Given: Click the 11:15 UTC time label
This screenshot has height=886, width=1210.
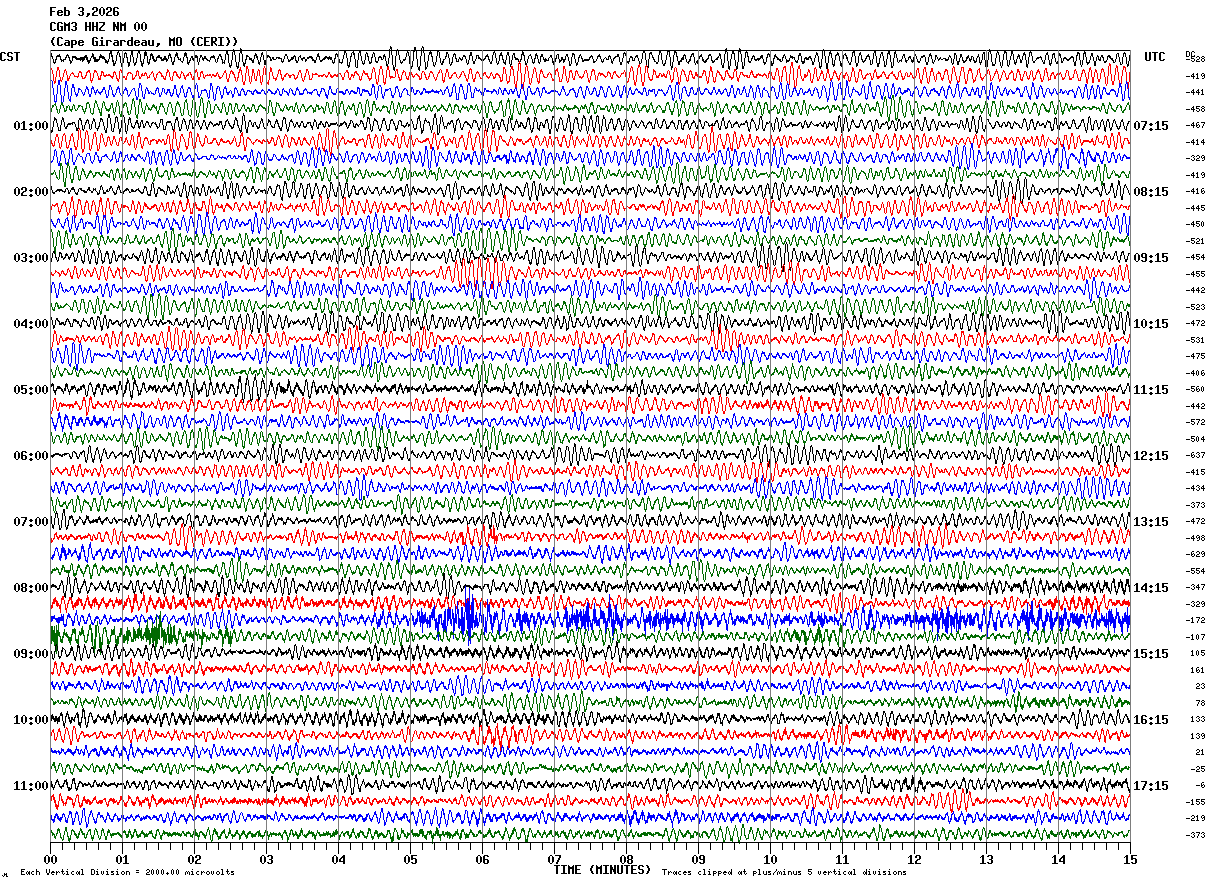Looking at the screenshot, I should tap(1151, 390).
